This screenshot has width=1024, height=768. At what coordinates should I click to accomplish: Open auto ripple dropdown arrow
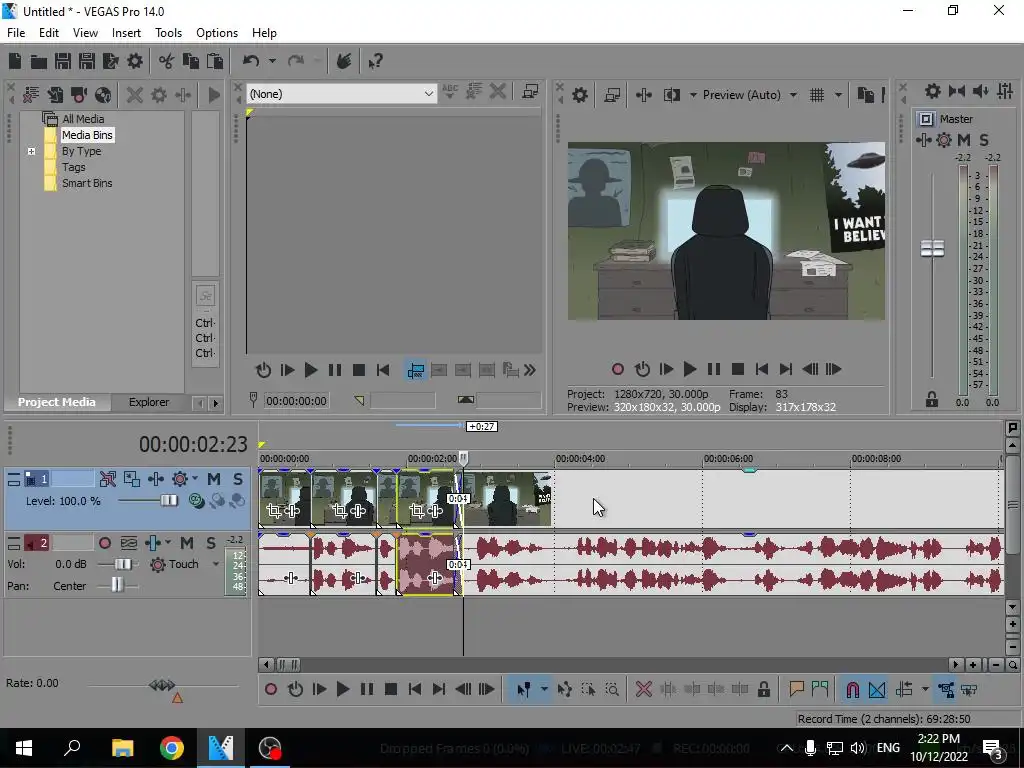coord(925,690)
